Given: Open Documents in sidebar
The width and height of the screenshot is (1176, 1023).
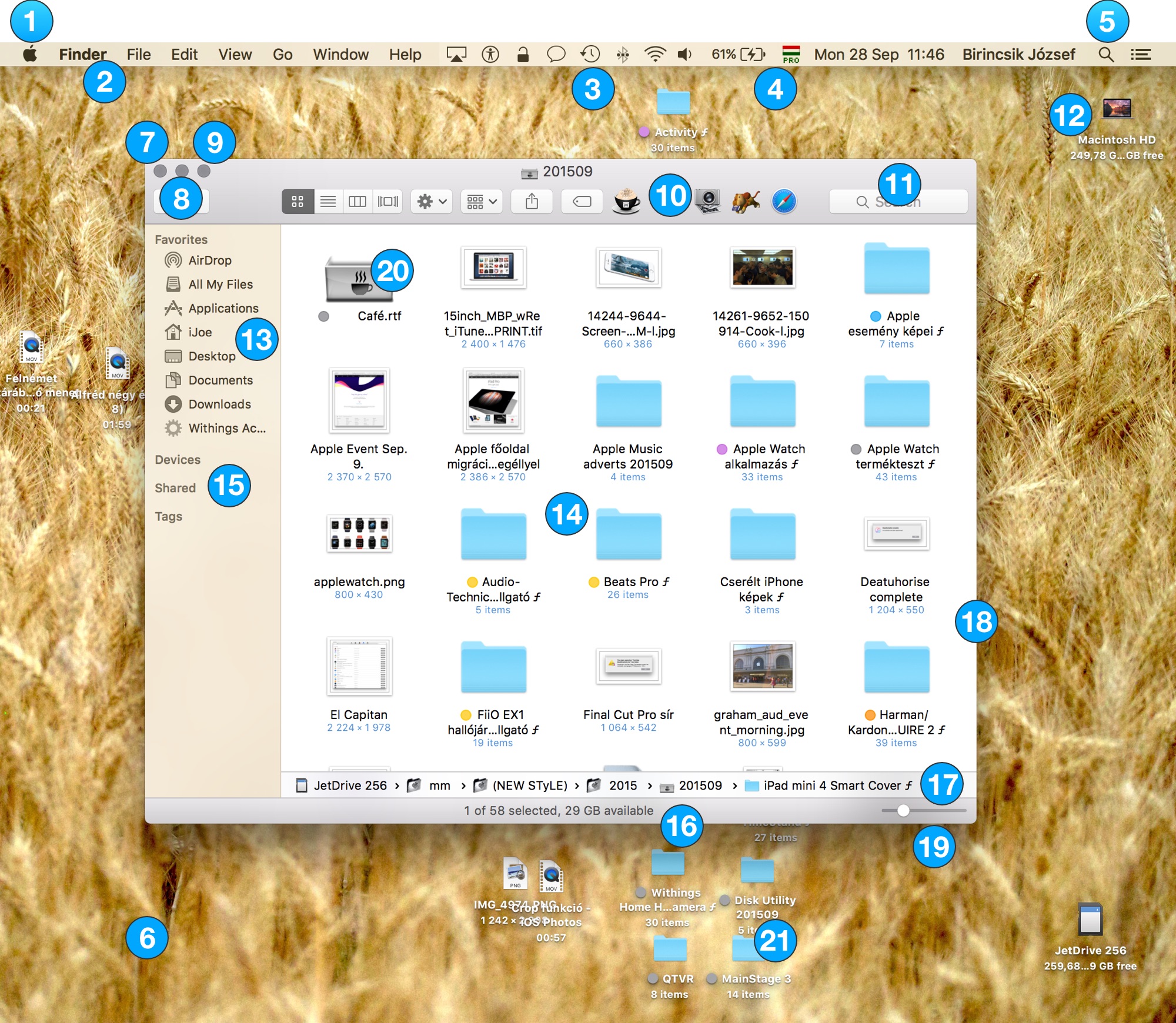Looking at the screenshot, I should click(209, 380).
